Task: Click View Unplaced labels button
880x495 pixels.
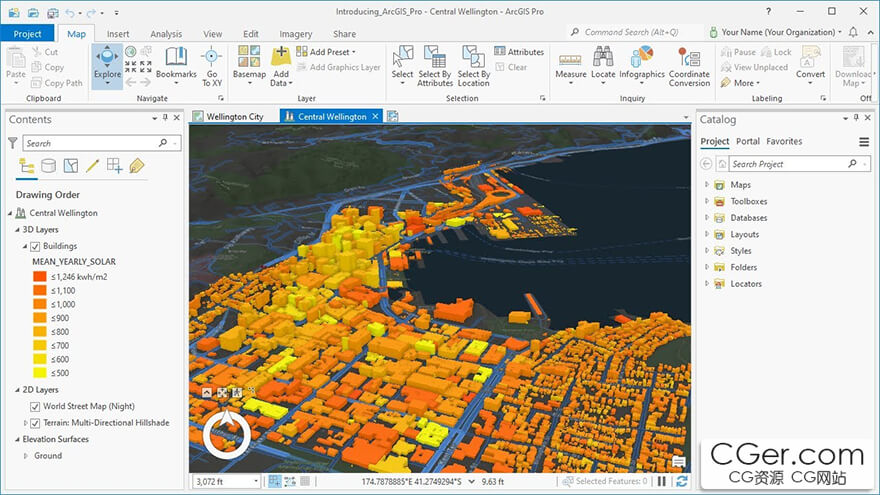Action: (754, 67)
